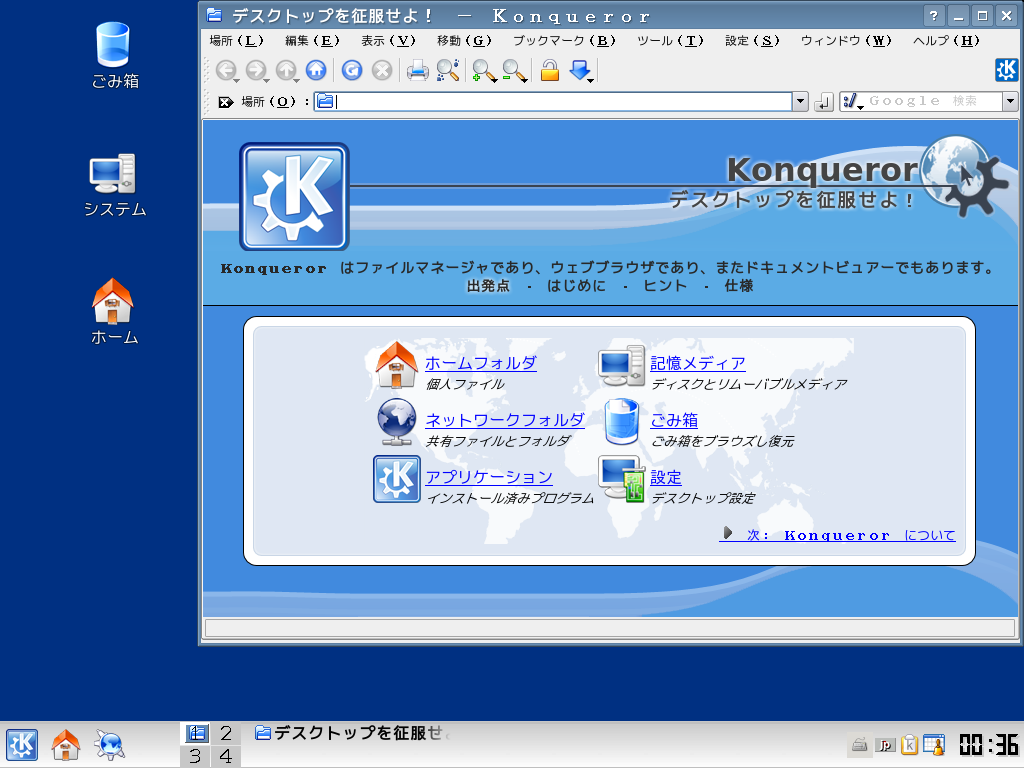Viewport: 1024px width, 768px height.
Task: Click the jp keyboard layout tray icon
Action: pyautogui.click(x=885, y=745)
